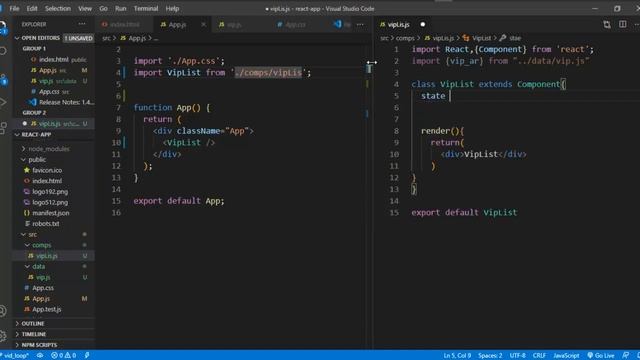Open the Selection menu

(58, 9)
